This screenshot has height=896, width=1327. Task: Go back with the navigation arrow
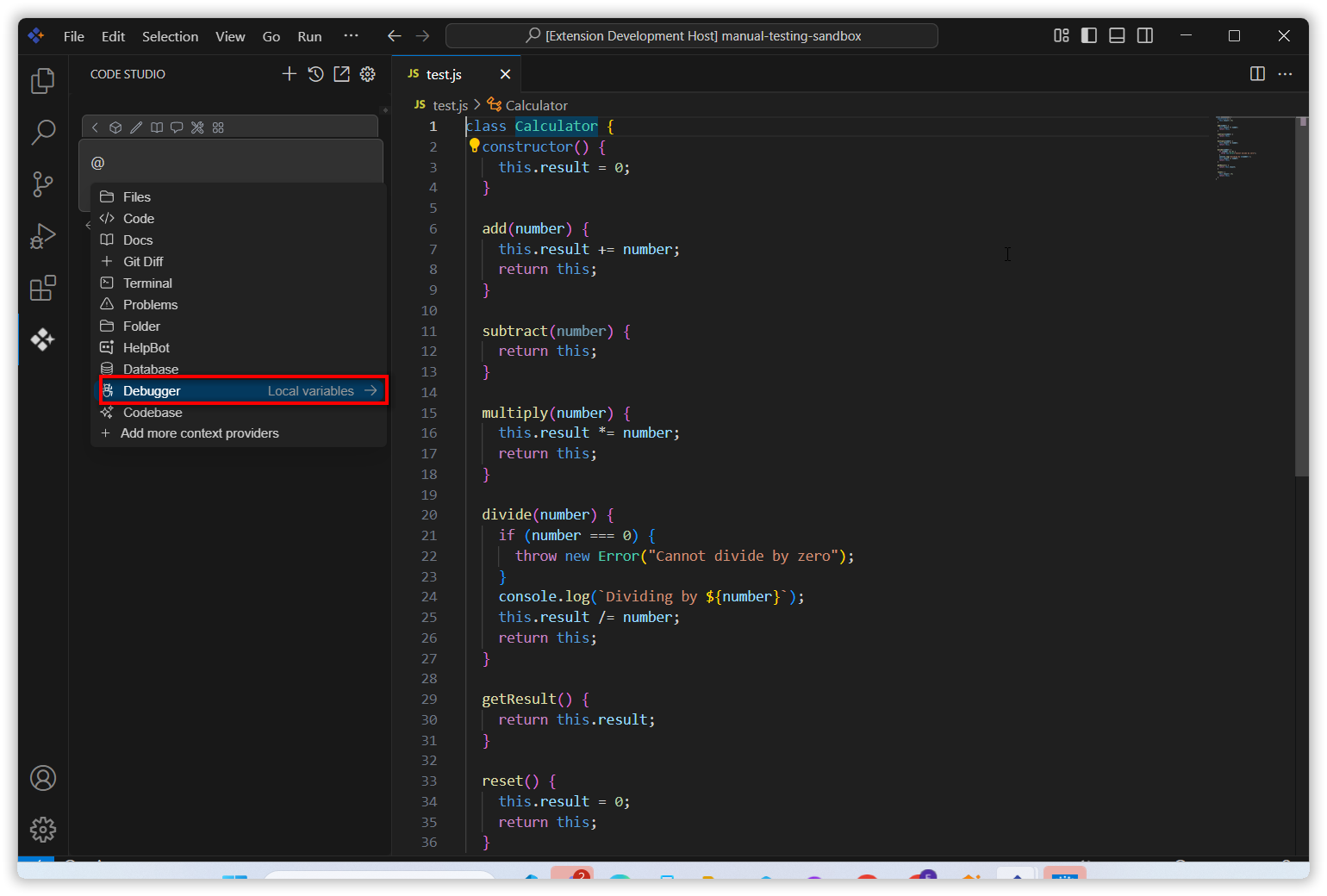tap(395, 35)
